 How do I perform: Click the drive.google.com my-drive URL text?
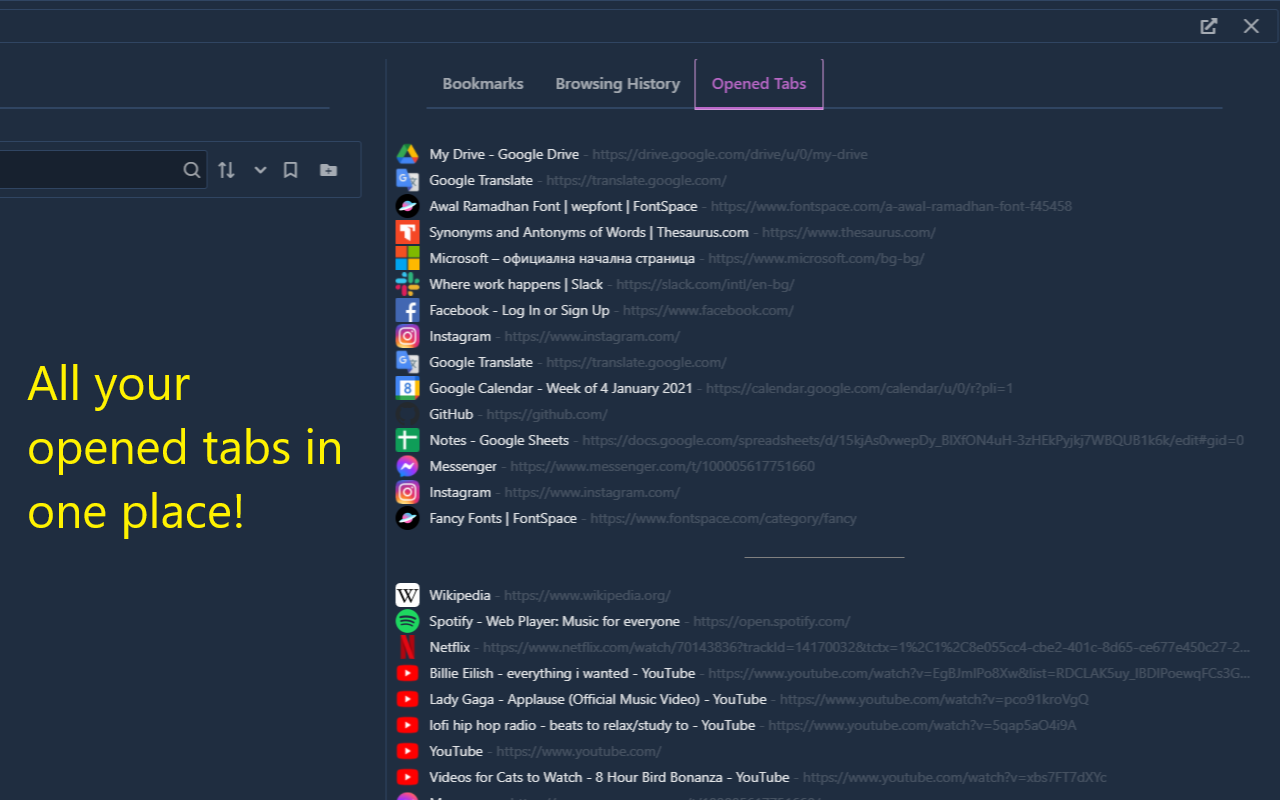coord(730,154)
